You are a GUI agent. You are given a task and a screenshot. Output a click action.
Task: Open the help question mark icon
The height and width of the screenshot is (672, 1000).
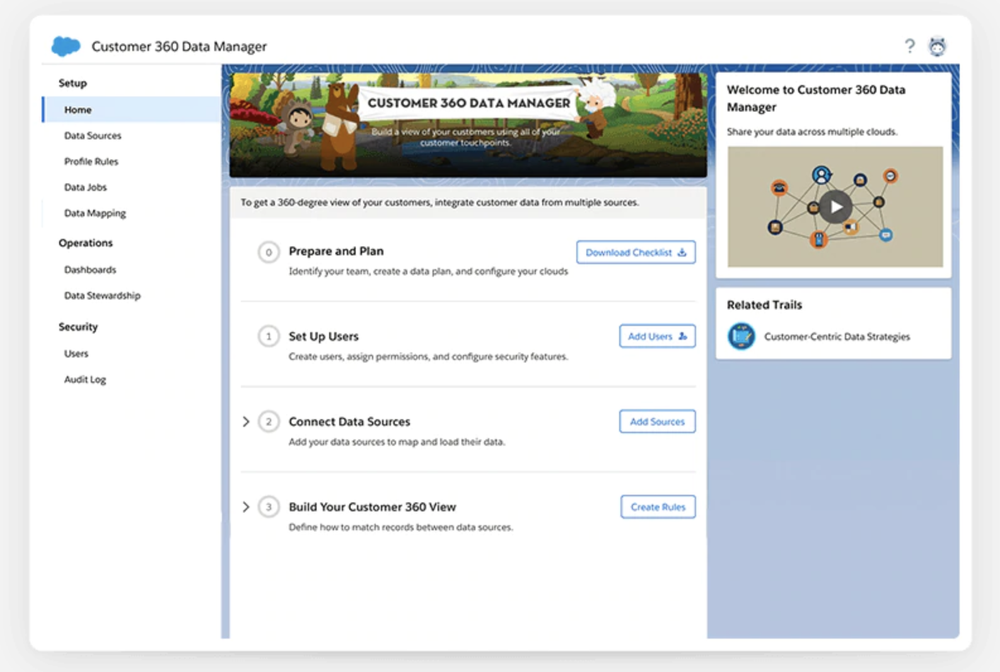pyautogui.click(x=909, y=46)
